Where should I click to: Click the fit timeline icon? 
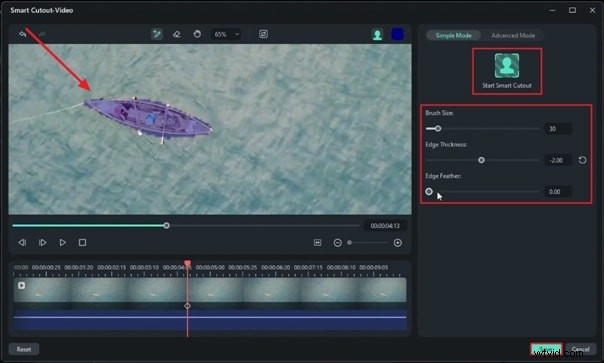point(317,243)
